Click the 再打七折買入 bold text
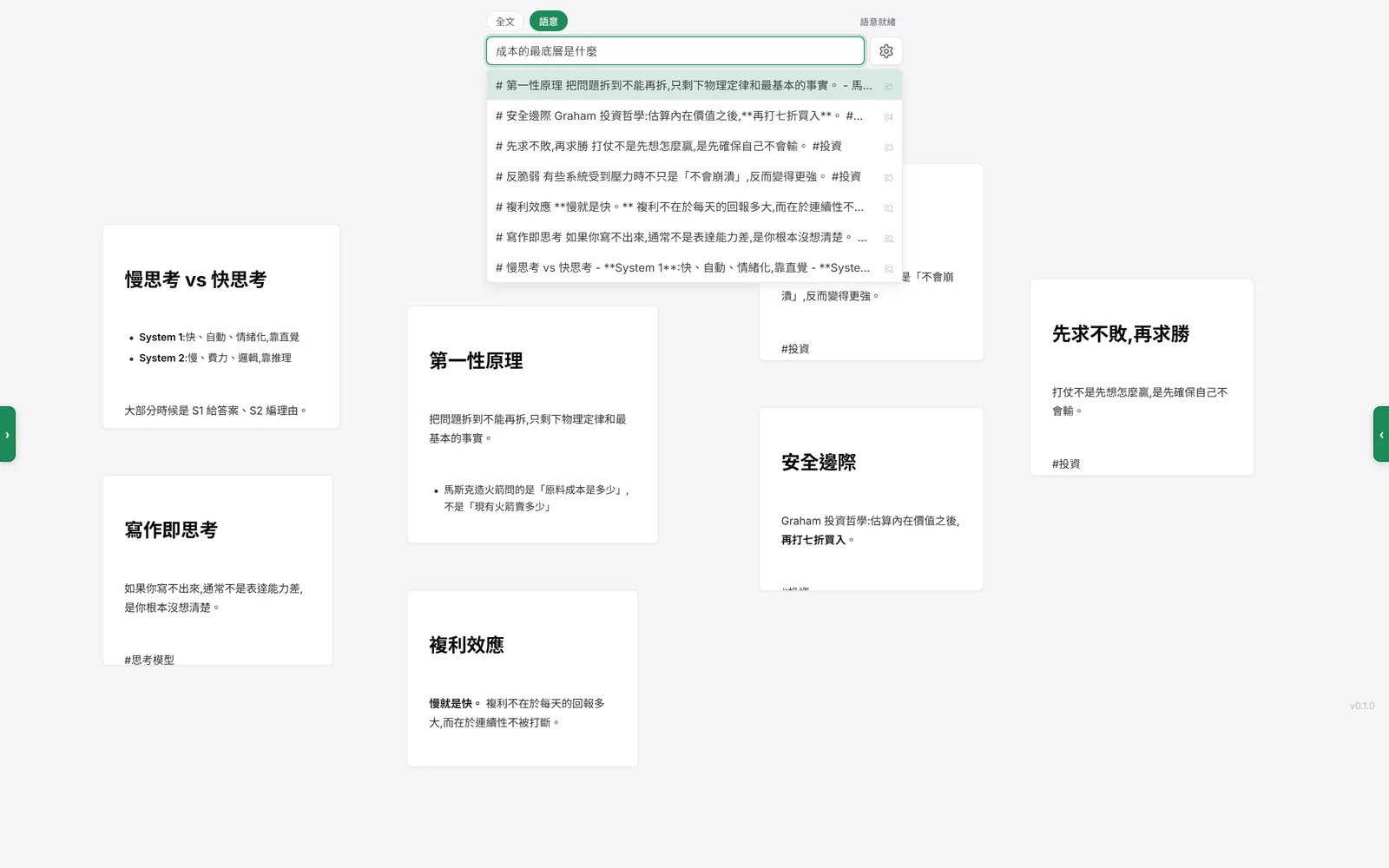Image resolution: width=1389 pixels, height=868 pixels. coord(813,540)
